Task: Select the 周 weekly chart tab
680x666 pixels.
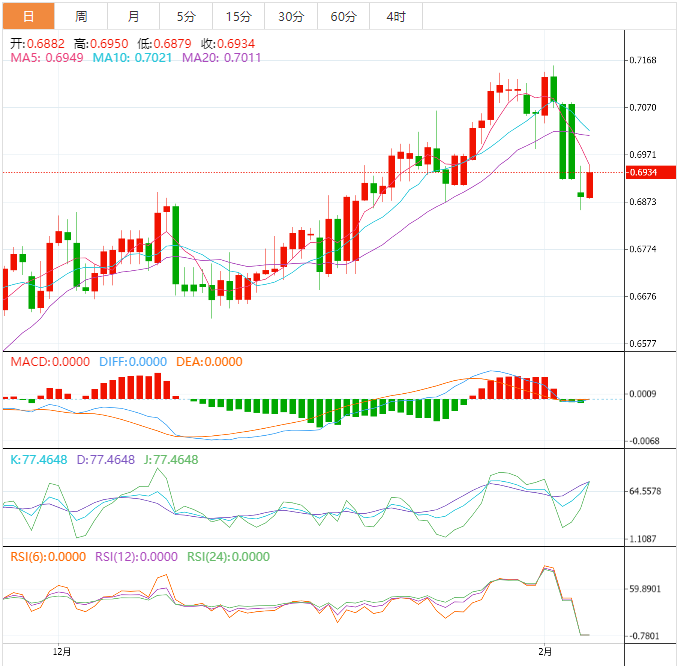Action: [x=81, y=16]
